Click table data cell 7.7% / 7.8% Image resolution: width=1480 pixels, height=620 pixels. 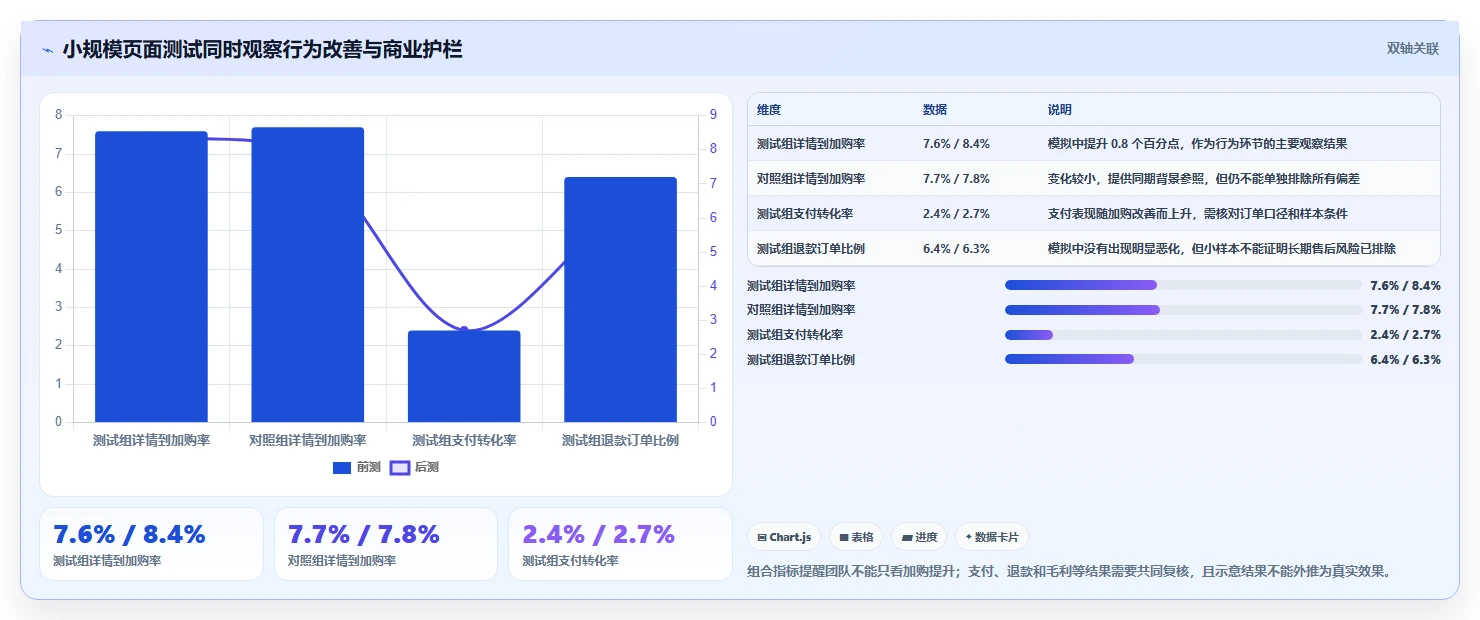coord(956,179)
